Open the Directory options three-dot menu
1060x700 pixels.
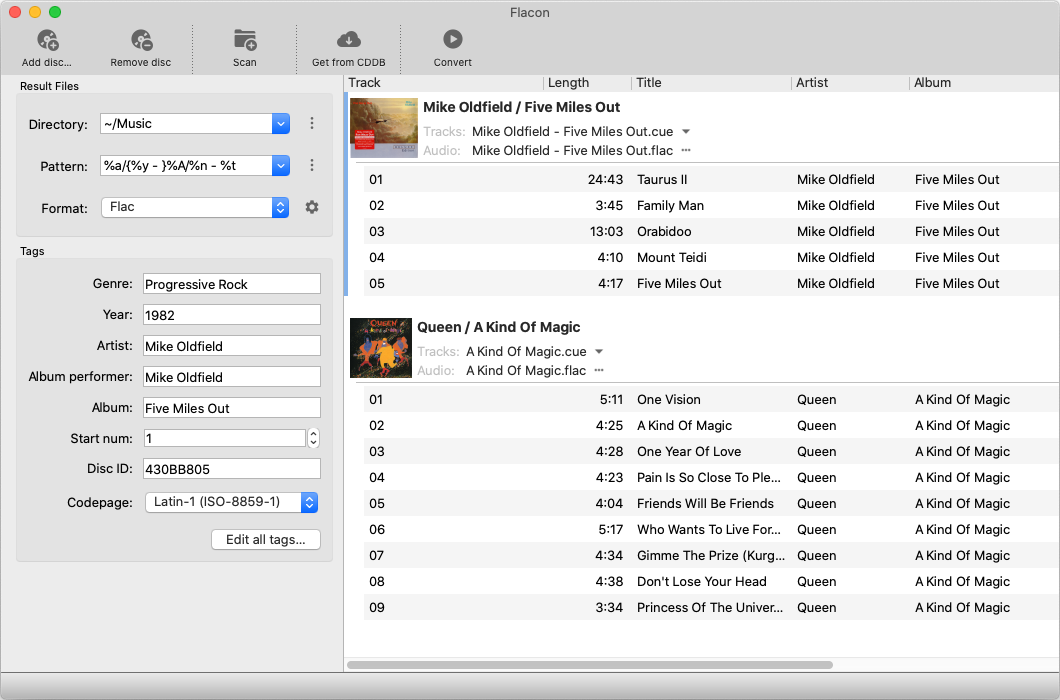pos(312,124)
